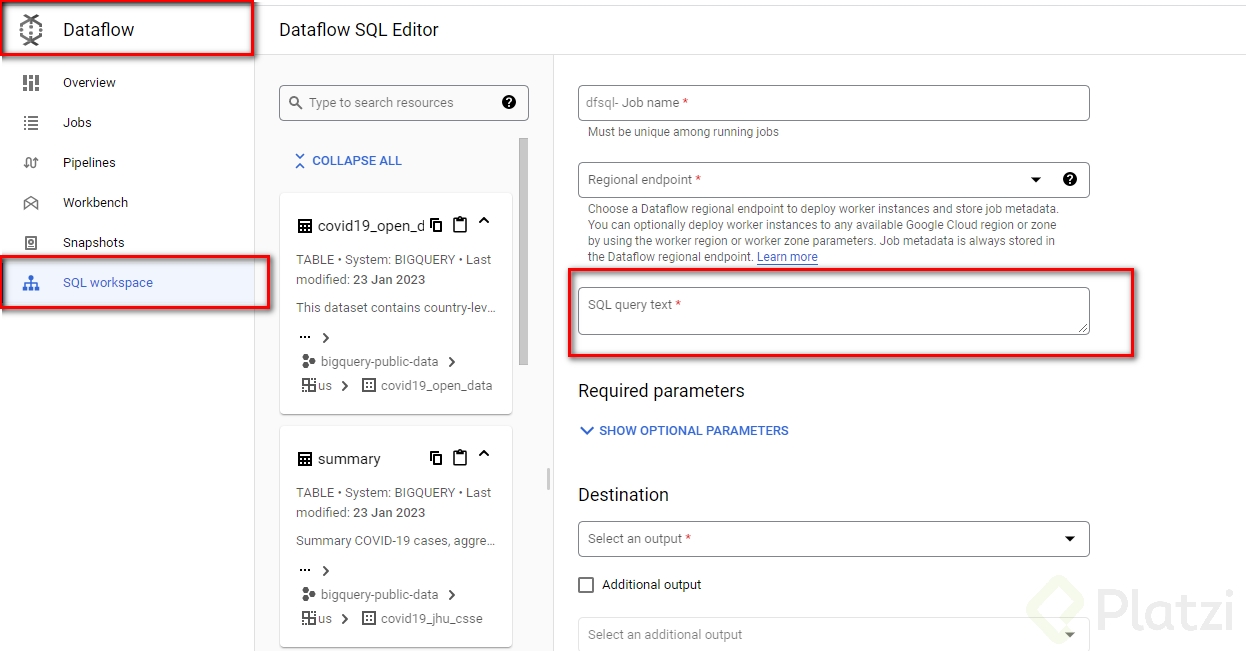Click help icon in resource search box
1246x651 pixels.
[509, 102]
